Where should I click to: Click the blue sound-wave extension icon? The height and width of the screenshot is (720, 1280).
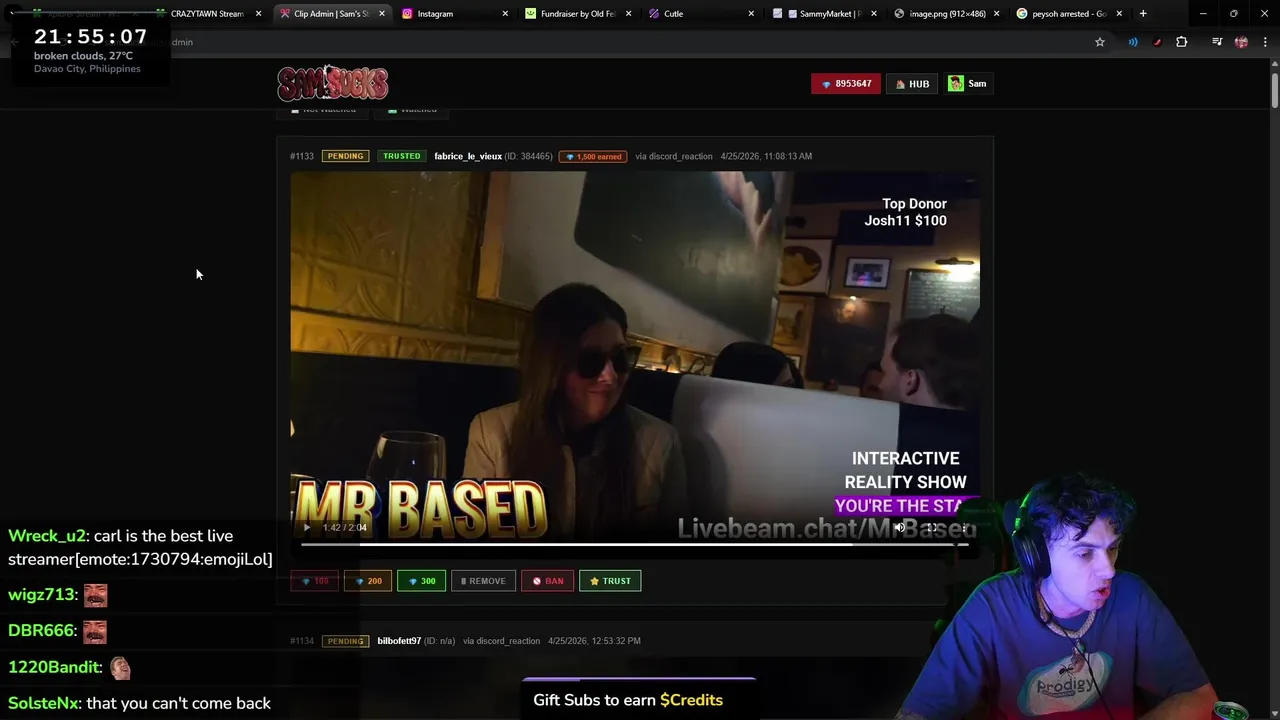[x=1133, y=42]
